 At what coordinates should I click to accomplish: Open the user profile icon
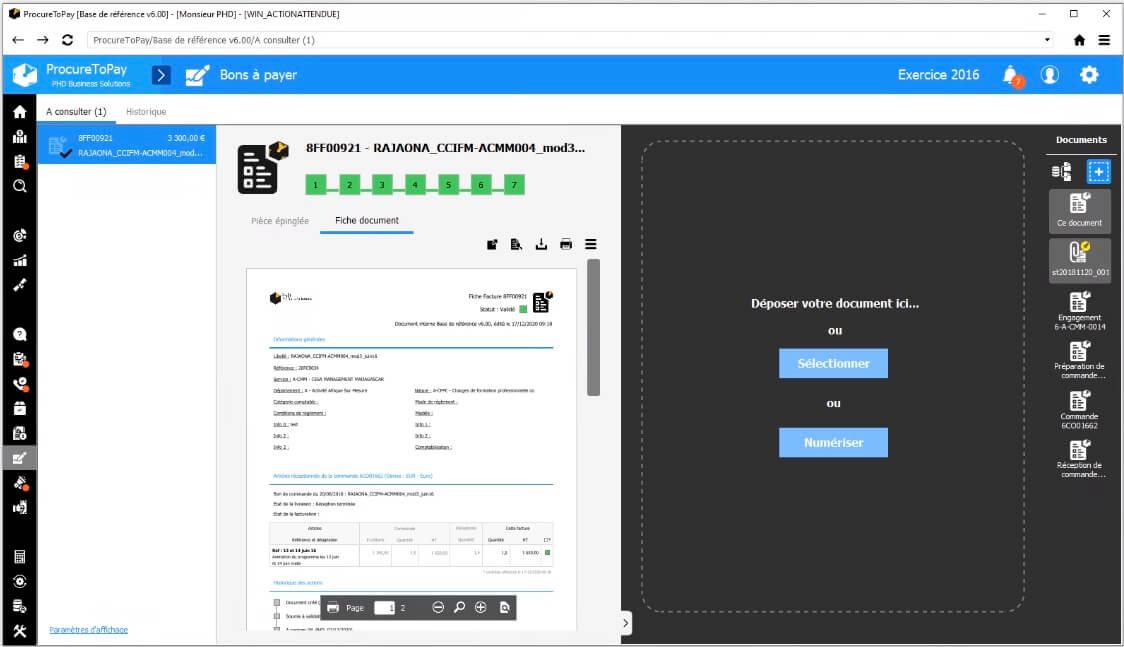click(1050, 75)
